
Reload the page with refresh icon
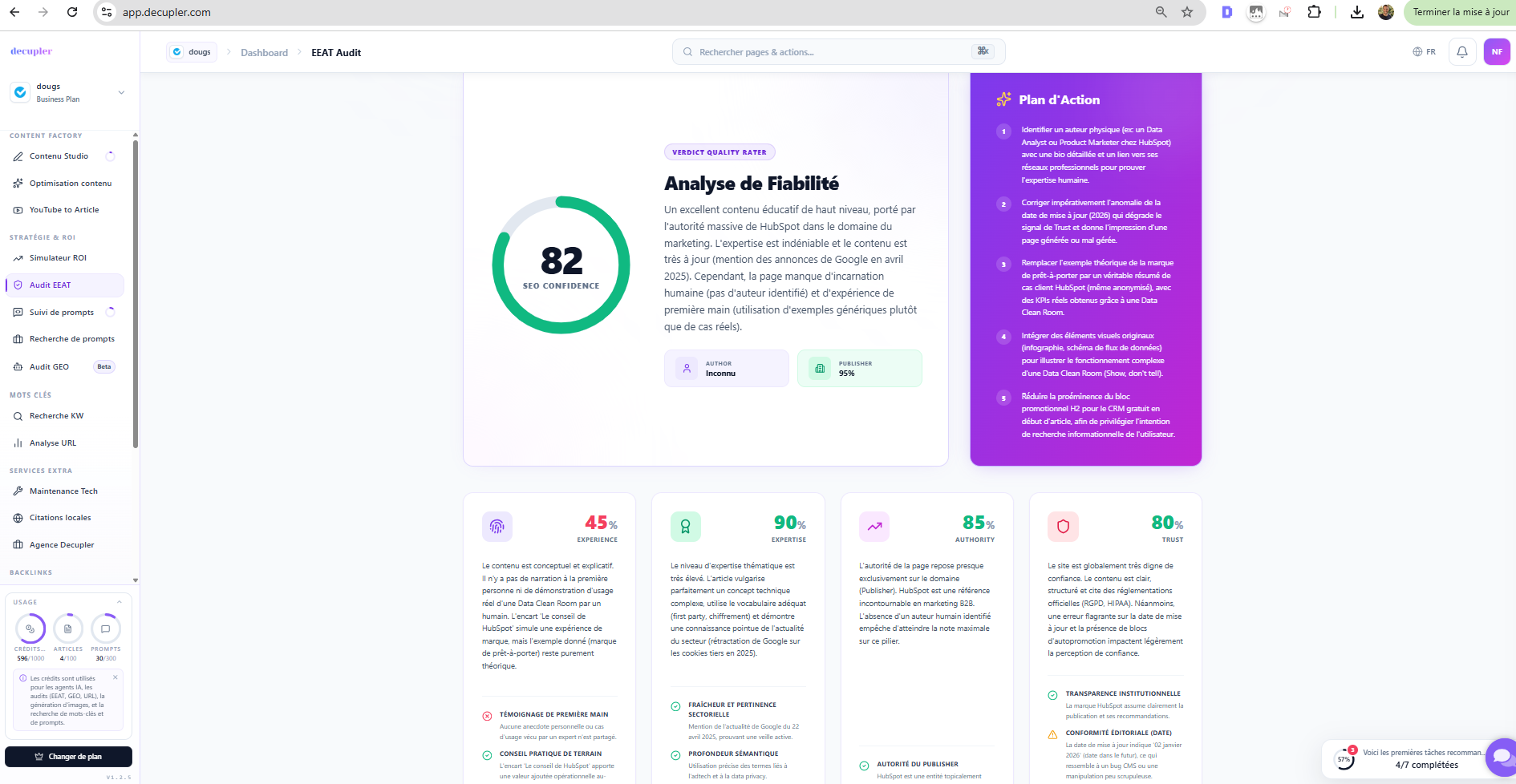[72, 12]
